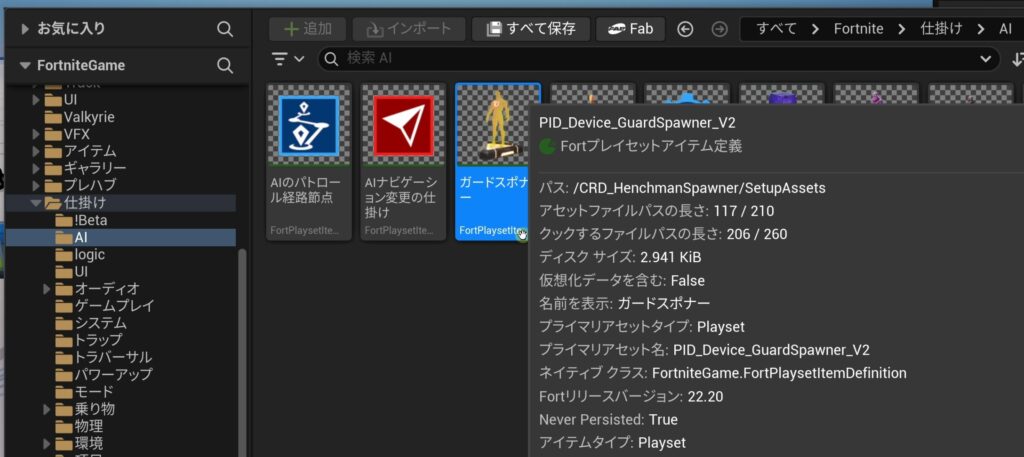1024x457 pixels.
Task: Collapse the 仕掛け folder
Action: (x=36, y=203)
